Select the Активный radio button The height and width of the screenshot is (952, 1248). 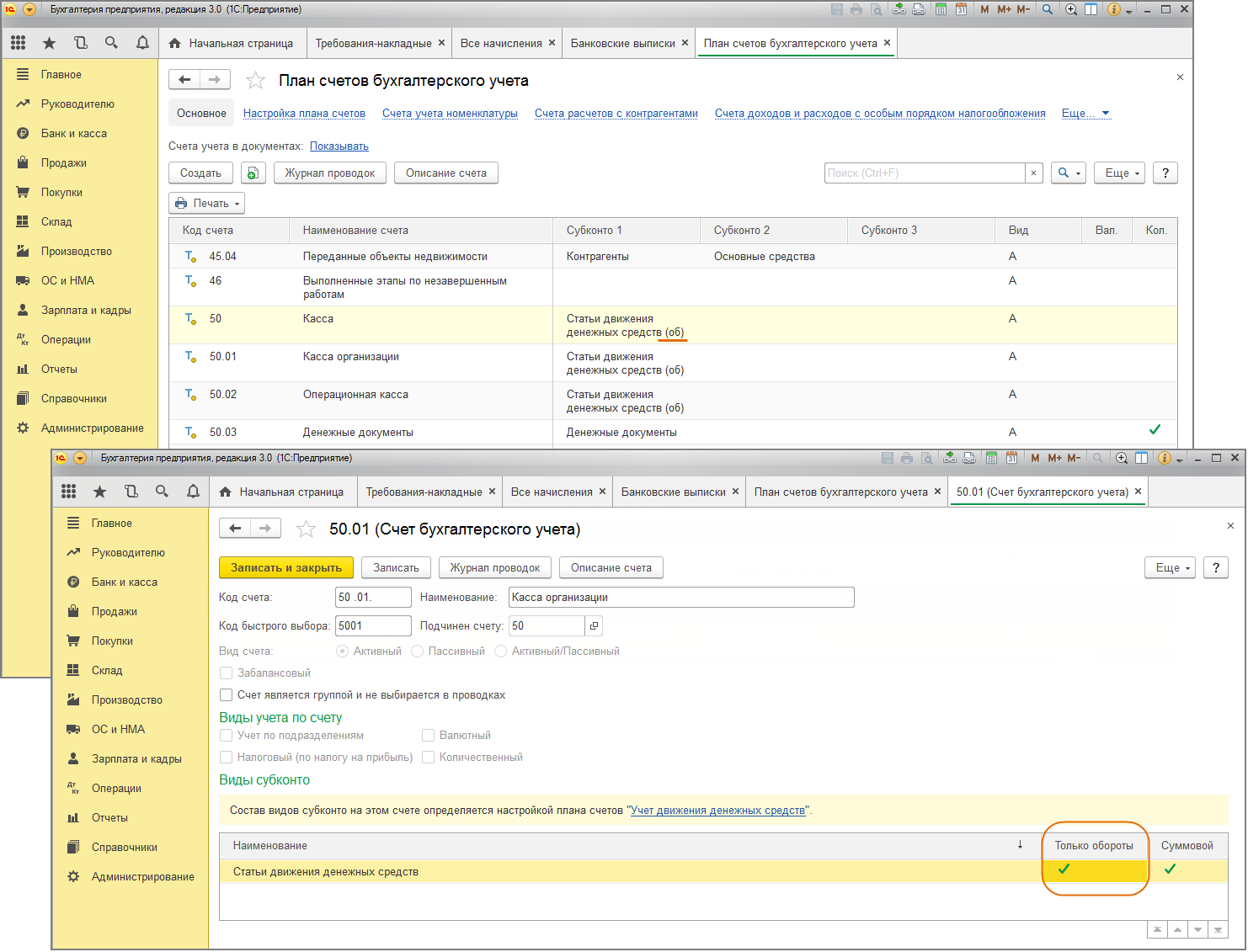342,652
